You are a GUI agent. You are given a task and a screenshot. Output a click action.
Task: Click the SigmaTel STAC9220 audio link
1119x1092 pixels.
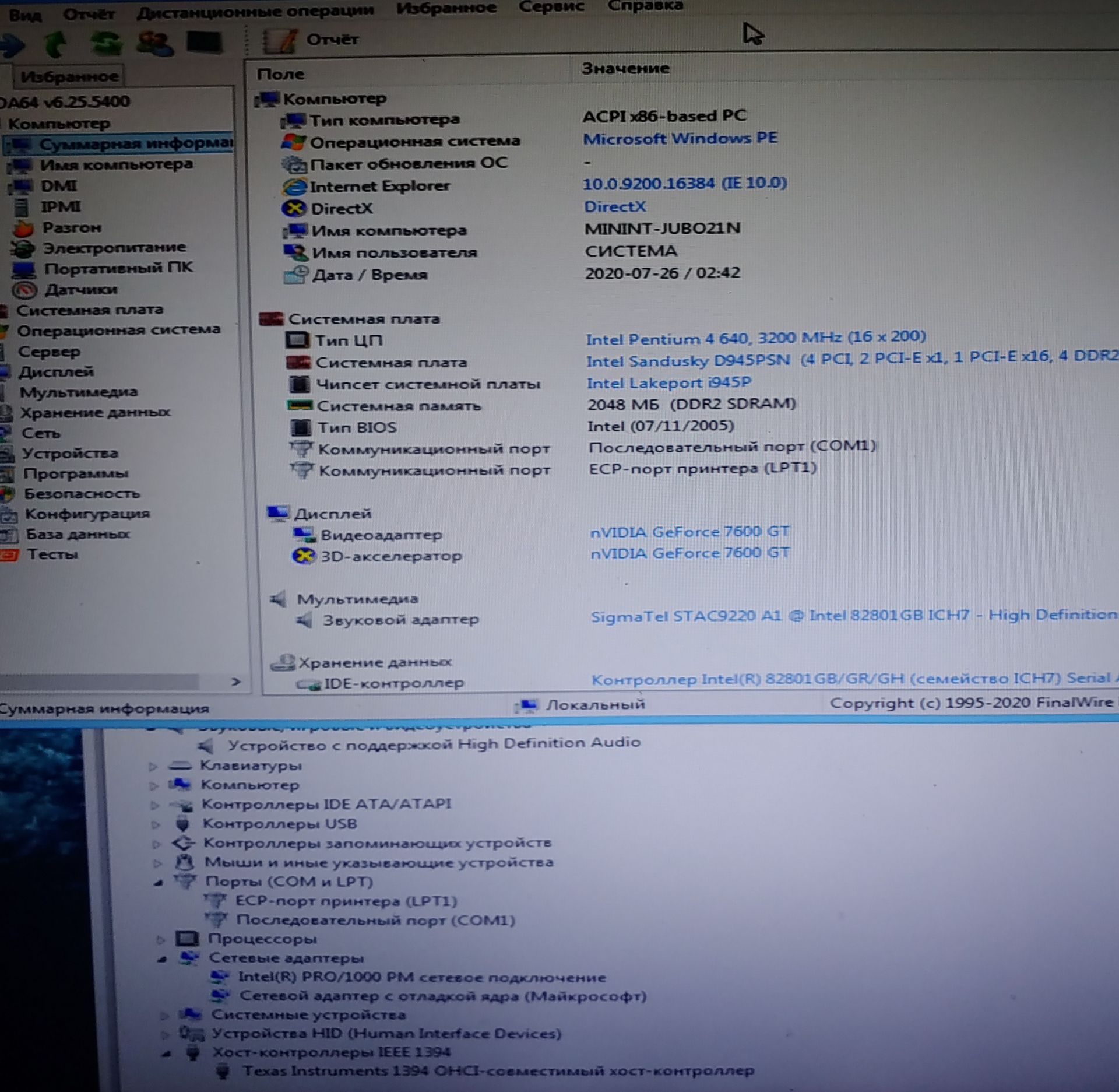point(854,616)
